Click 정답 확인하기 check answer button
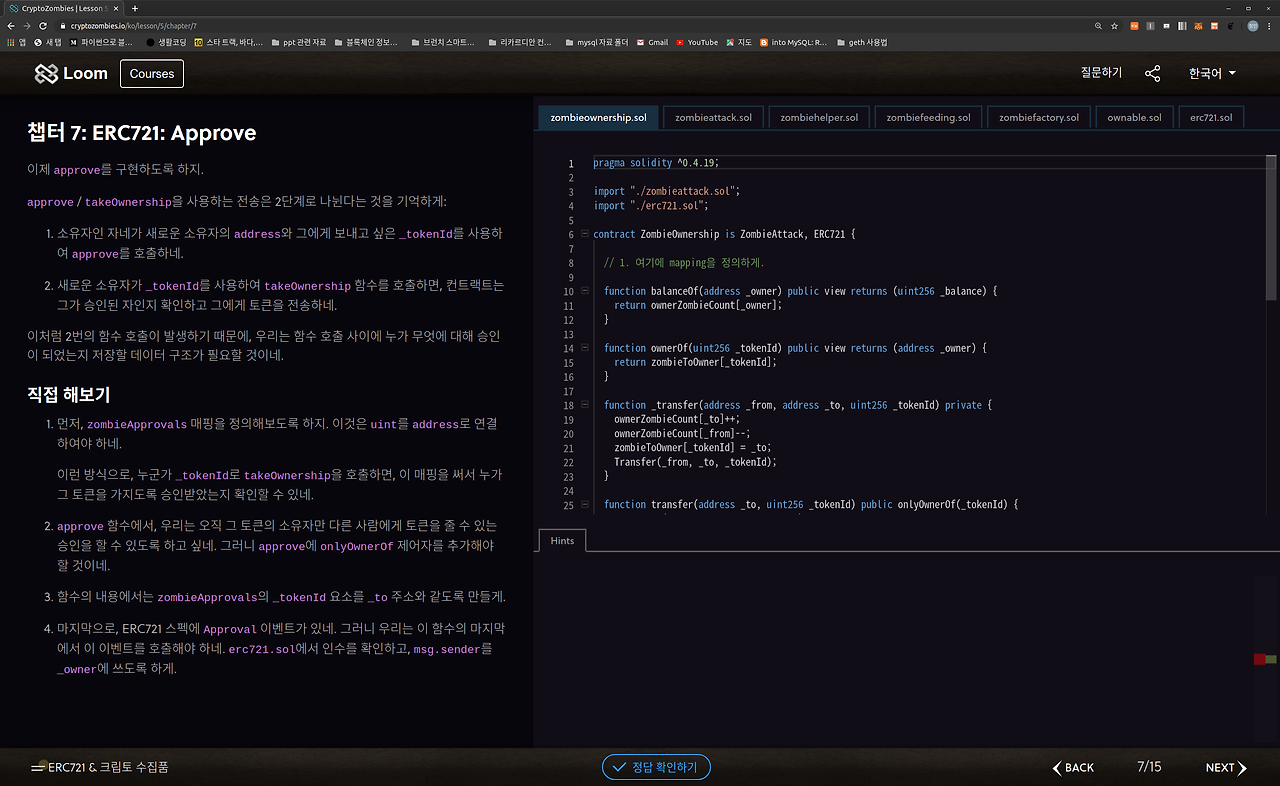1280x786 pixels. (x=656, y=767)
